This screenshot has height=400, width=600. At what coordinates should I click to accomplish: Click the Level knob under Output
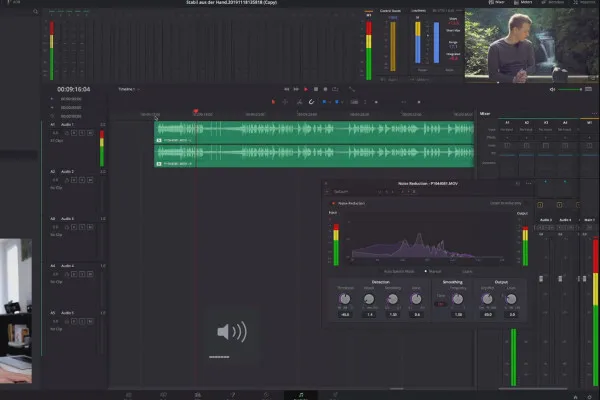tap(511, 299)
